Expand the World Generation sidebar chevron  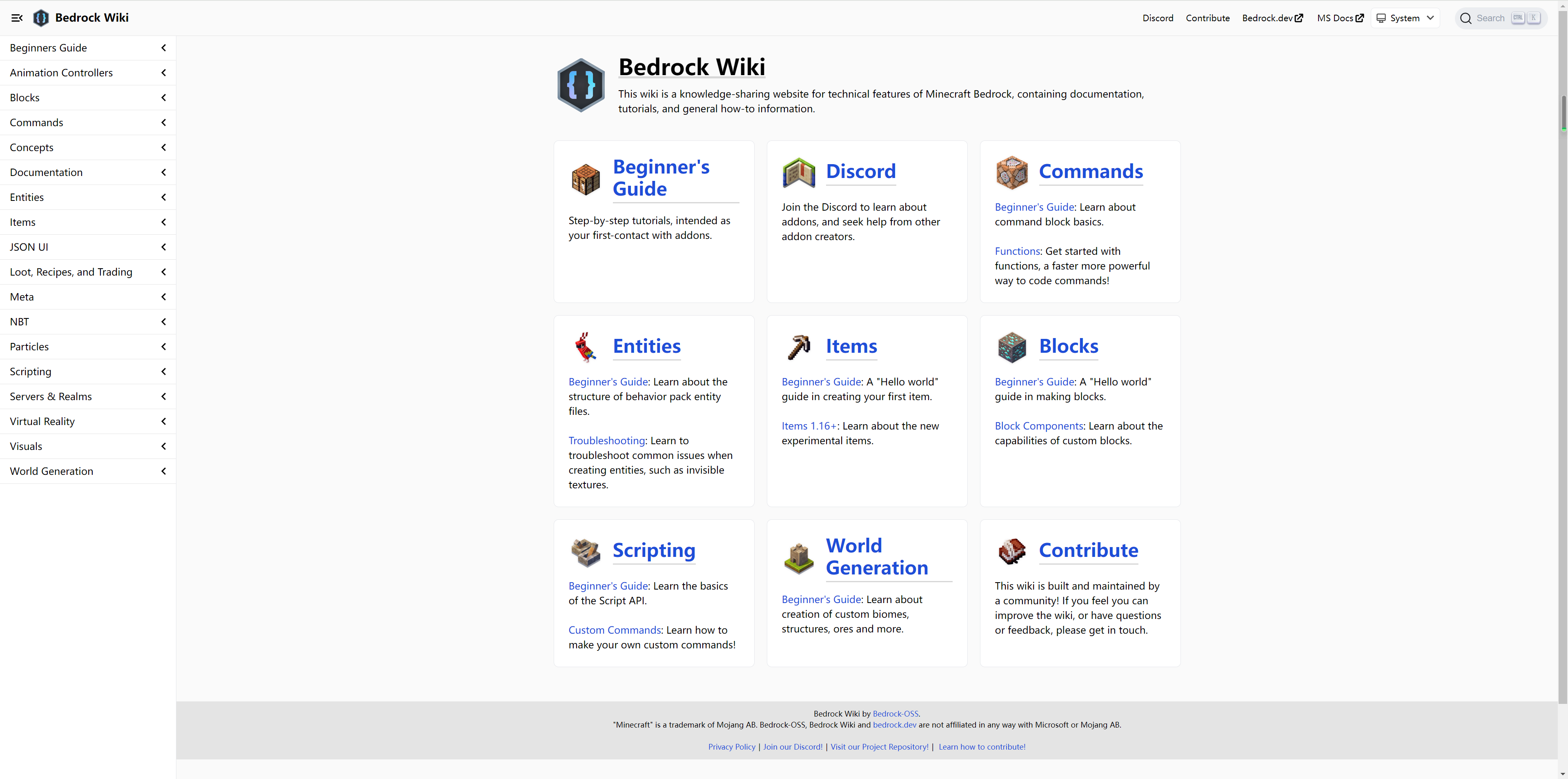click(x=163, y=471)
